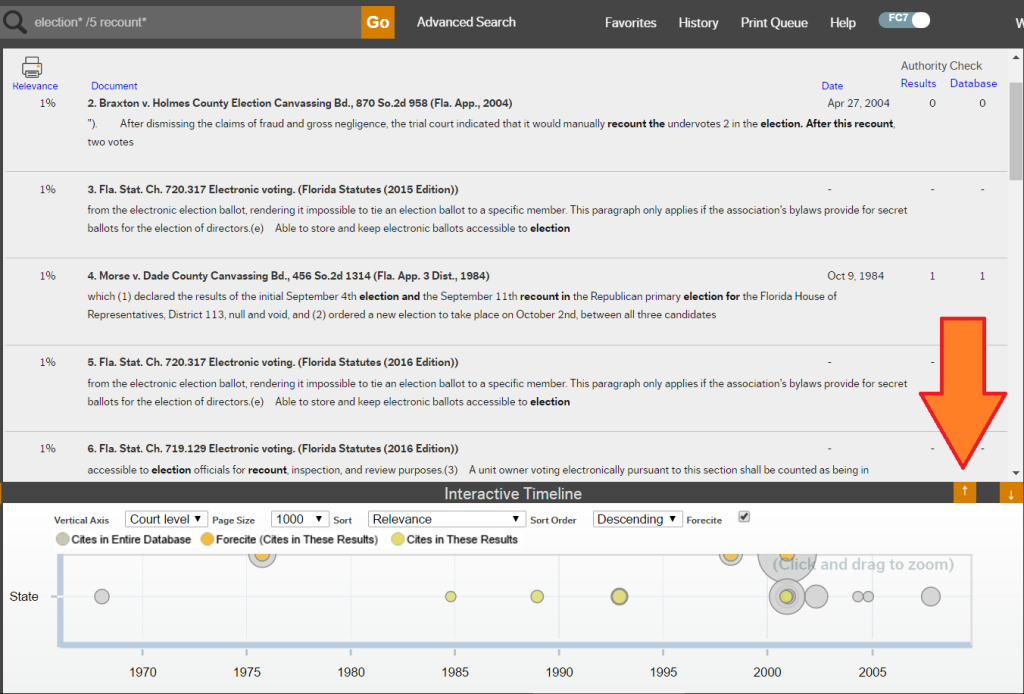Click the yellow Cites in These Results circle
1024x694 pixels.
(397, 539)
